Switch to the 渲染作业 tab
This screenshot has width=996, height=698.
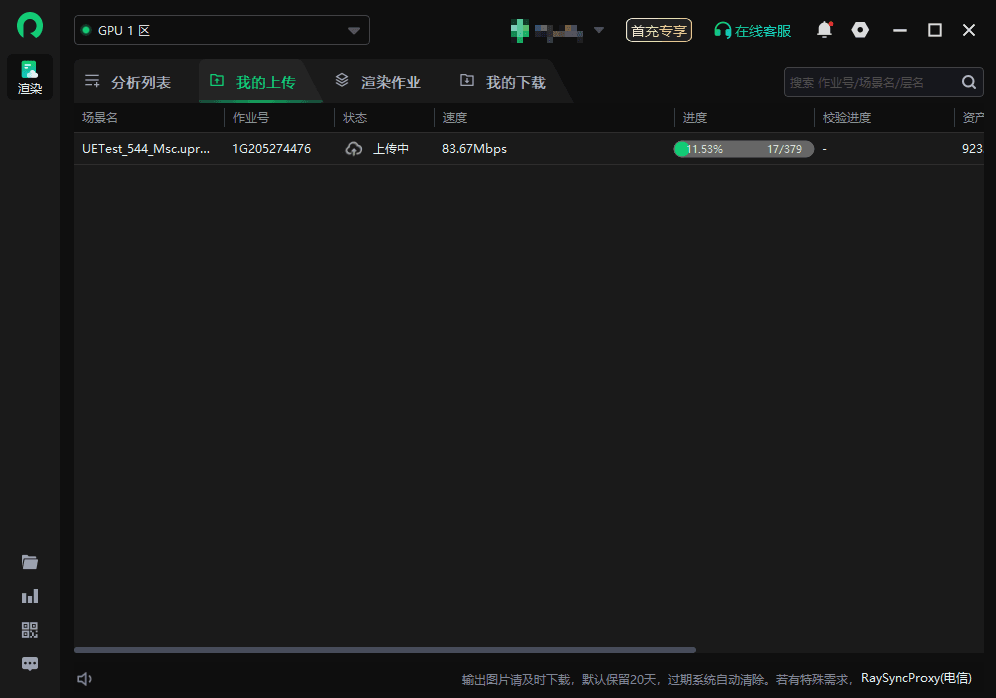[378, 82]
